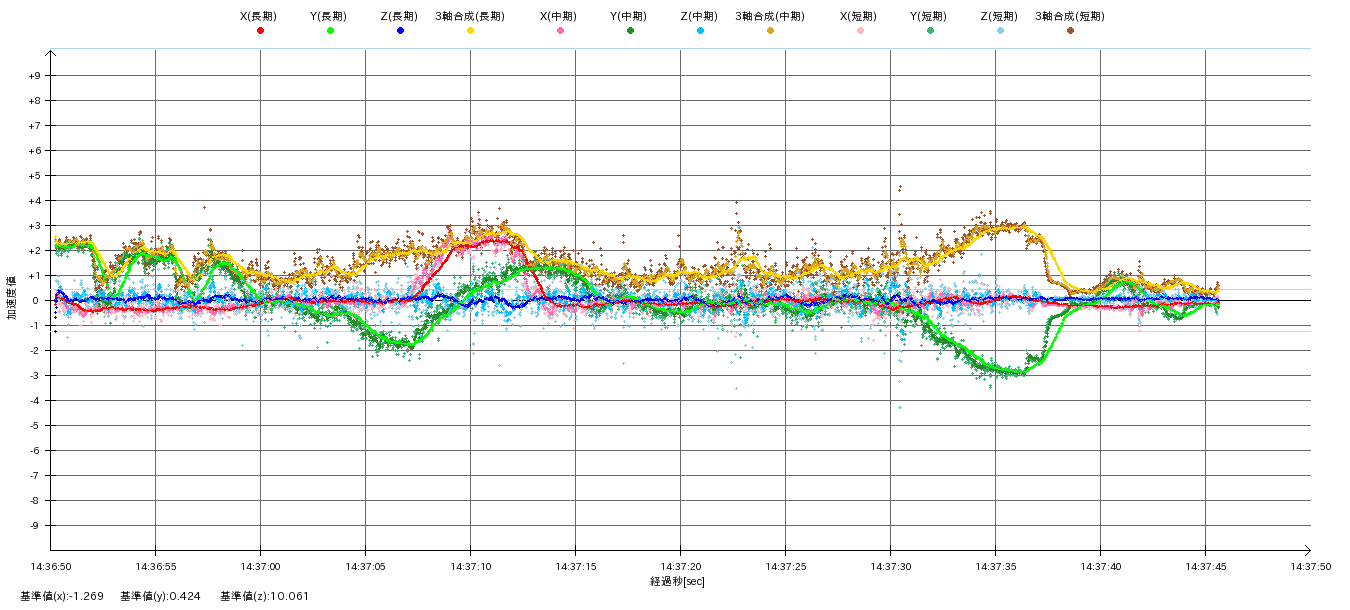Click the 基準値(z):10.061 text

click(265, 597)
